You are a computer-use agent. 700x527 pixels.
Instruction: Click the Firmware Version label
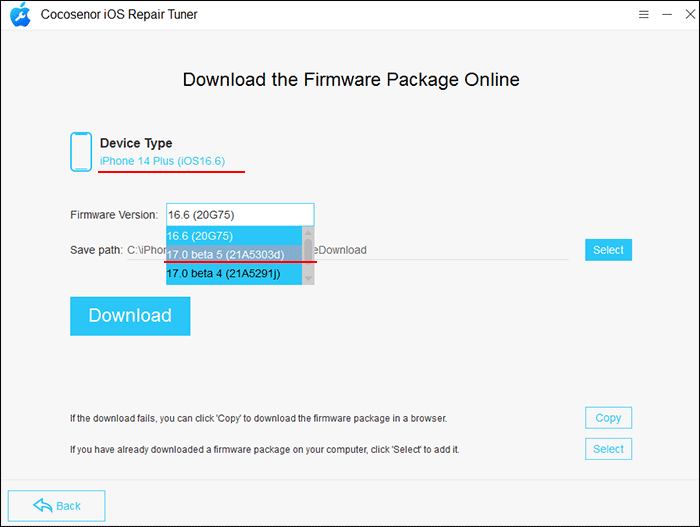click(x=114, y=215)
